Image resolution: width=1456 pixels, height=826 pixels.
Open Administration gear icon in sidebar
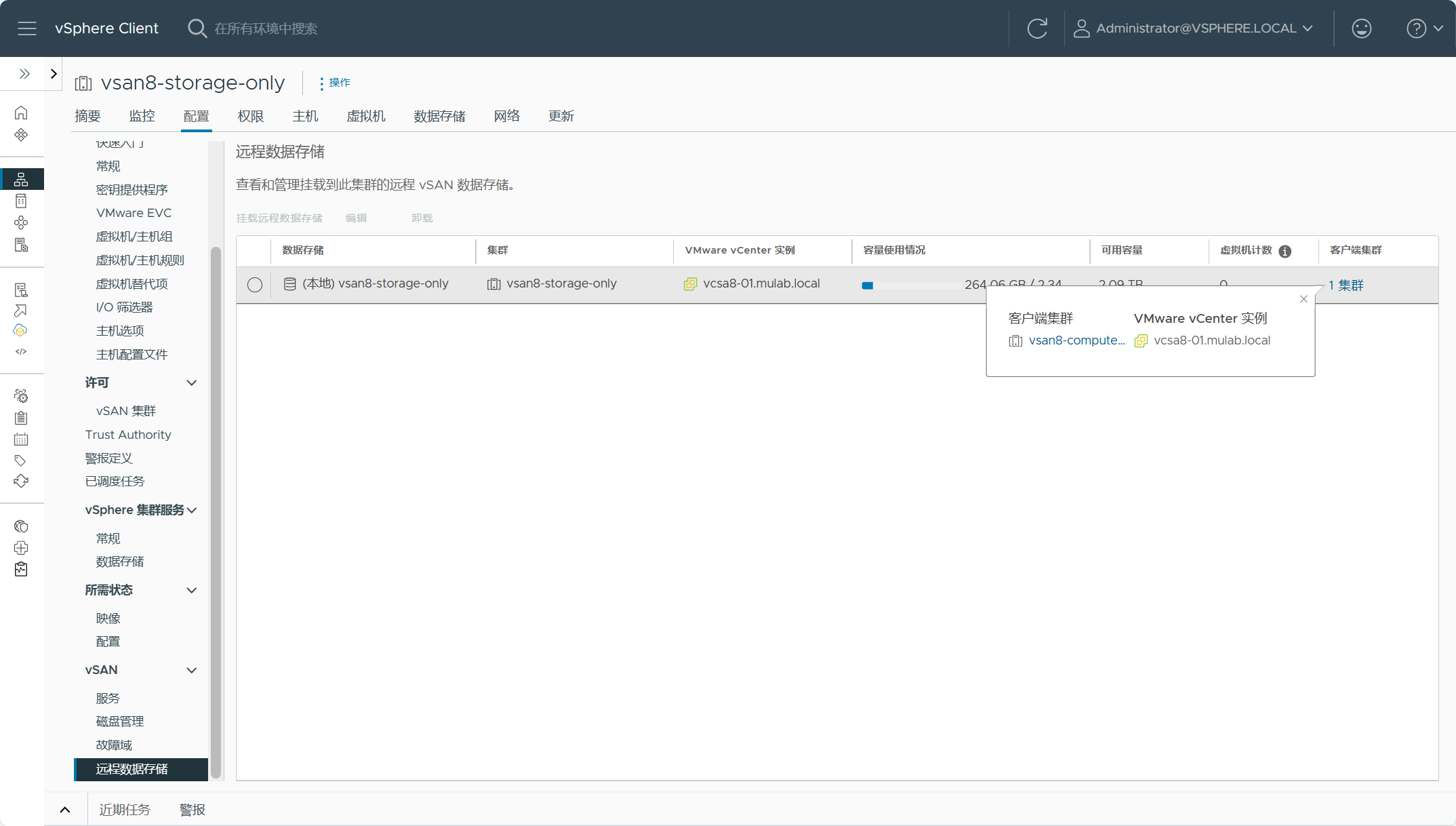pos(21,396)
